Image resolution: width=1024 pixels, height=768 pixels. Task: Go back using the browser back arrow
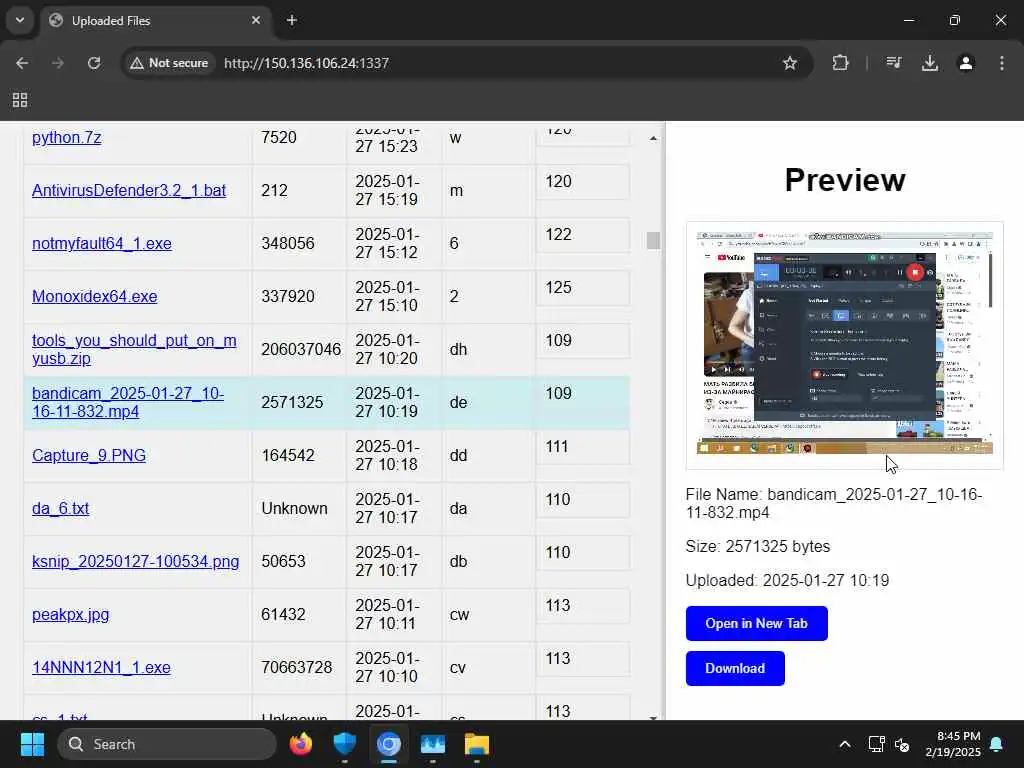pos(22,63)
